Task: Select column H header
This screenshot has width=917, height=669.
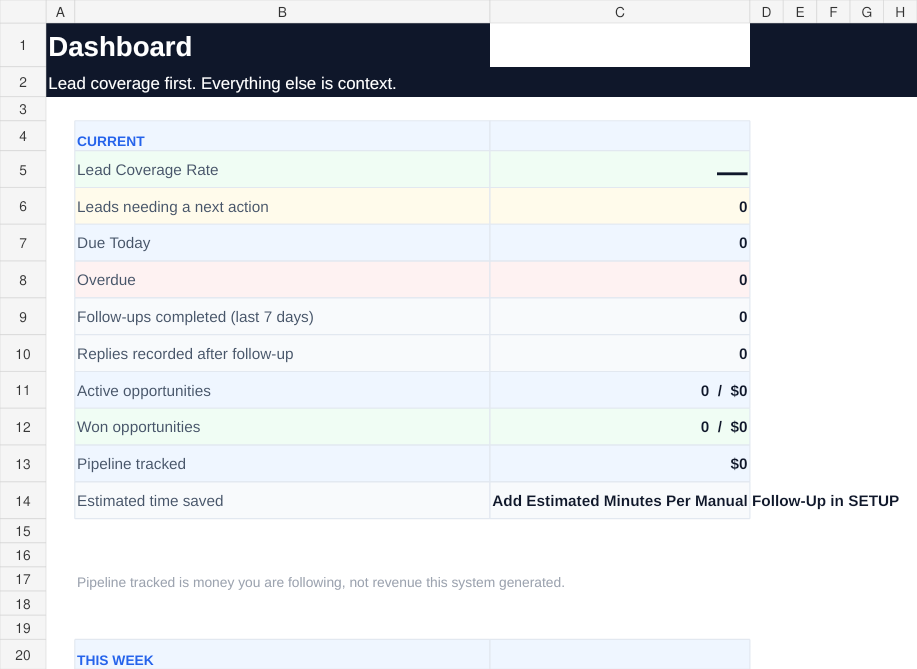Action: pyautogui.click(x=900, y=12)
